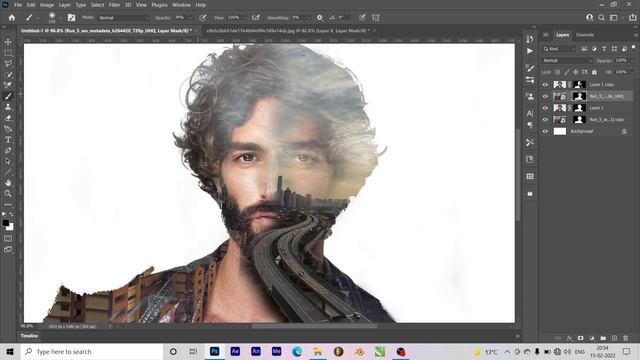
Task: Click the foreground color swatch
Action: pos(5,223)
